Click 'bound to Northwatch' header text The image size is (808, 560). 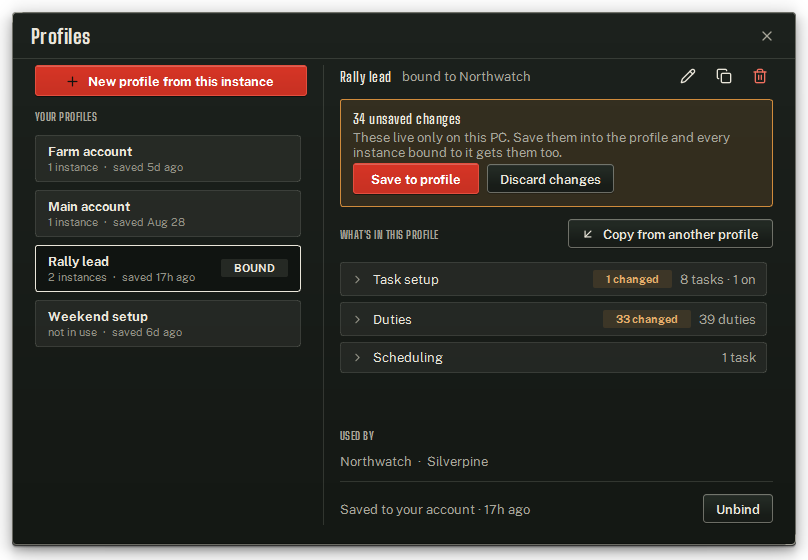466,76
